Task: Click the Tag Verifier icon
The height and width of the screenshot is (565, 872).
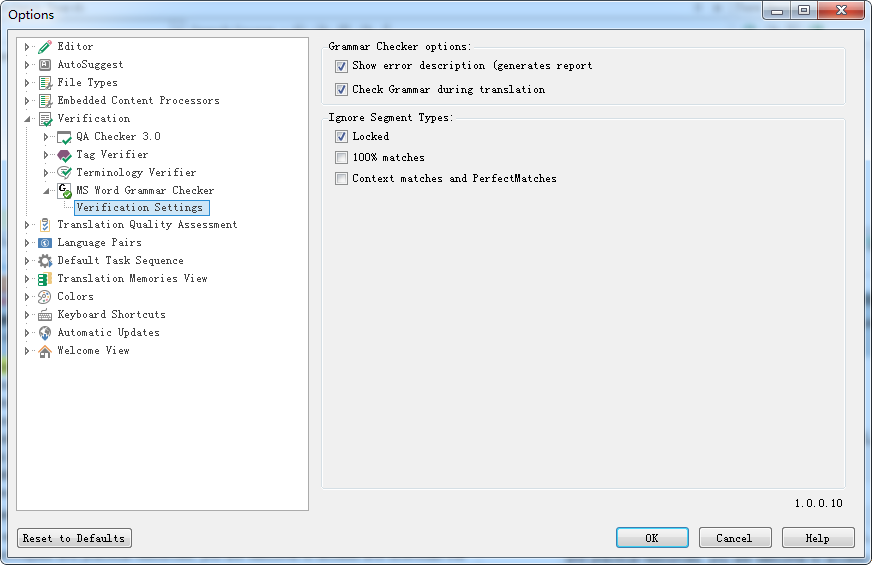Action: click(x=64, y=155)
